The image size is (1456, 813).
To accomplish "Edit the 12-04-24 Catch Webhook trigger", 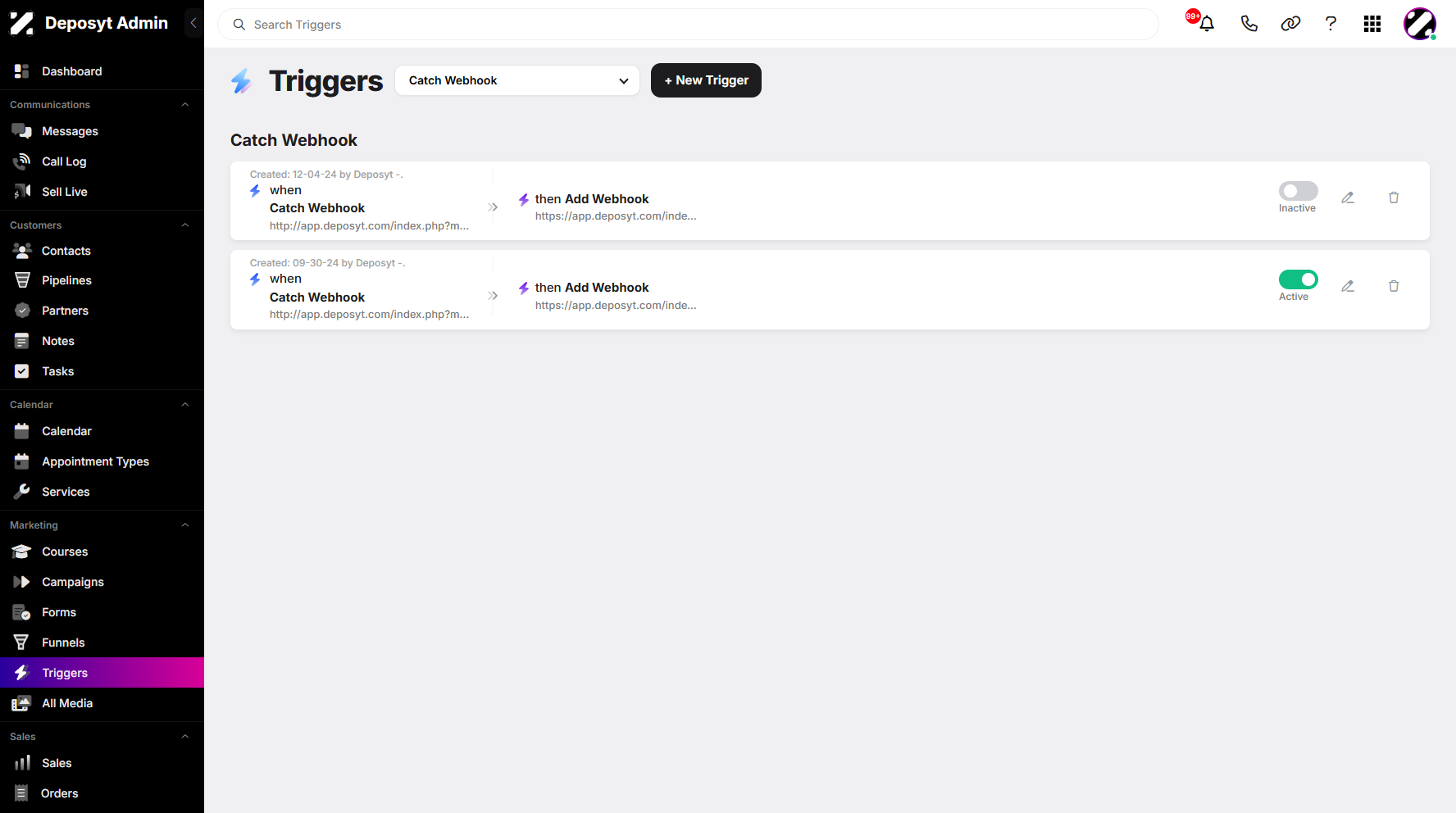I will (1348, 198).
